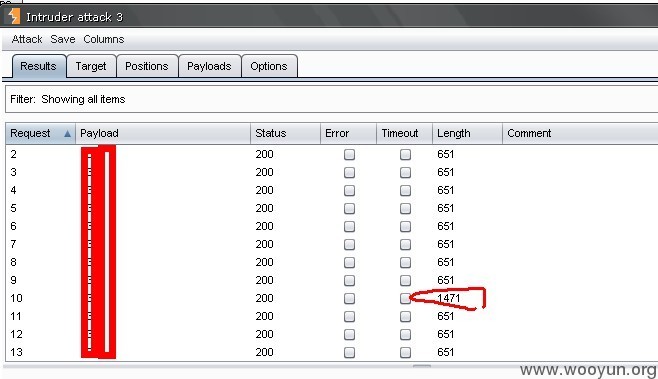Screen dimensions: 658x379
Task: Switch to the Payloads tab
Action: pyautogui.click(x=209, y=66)
